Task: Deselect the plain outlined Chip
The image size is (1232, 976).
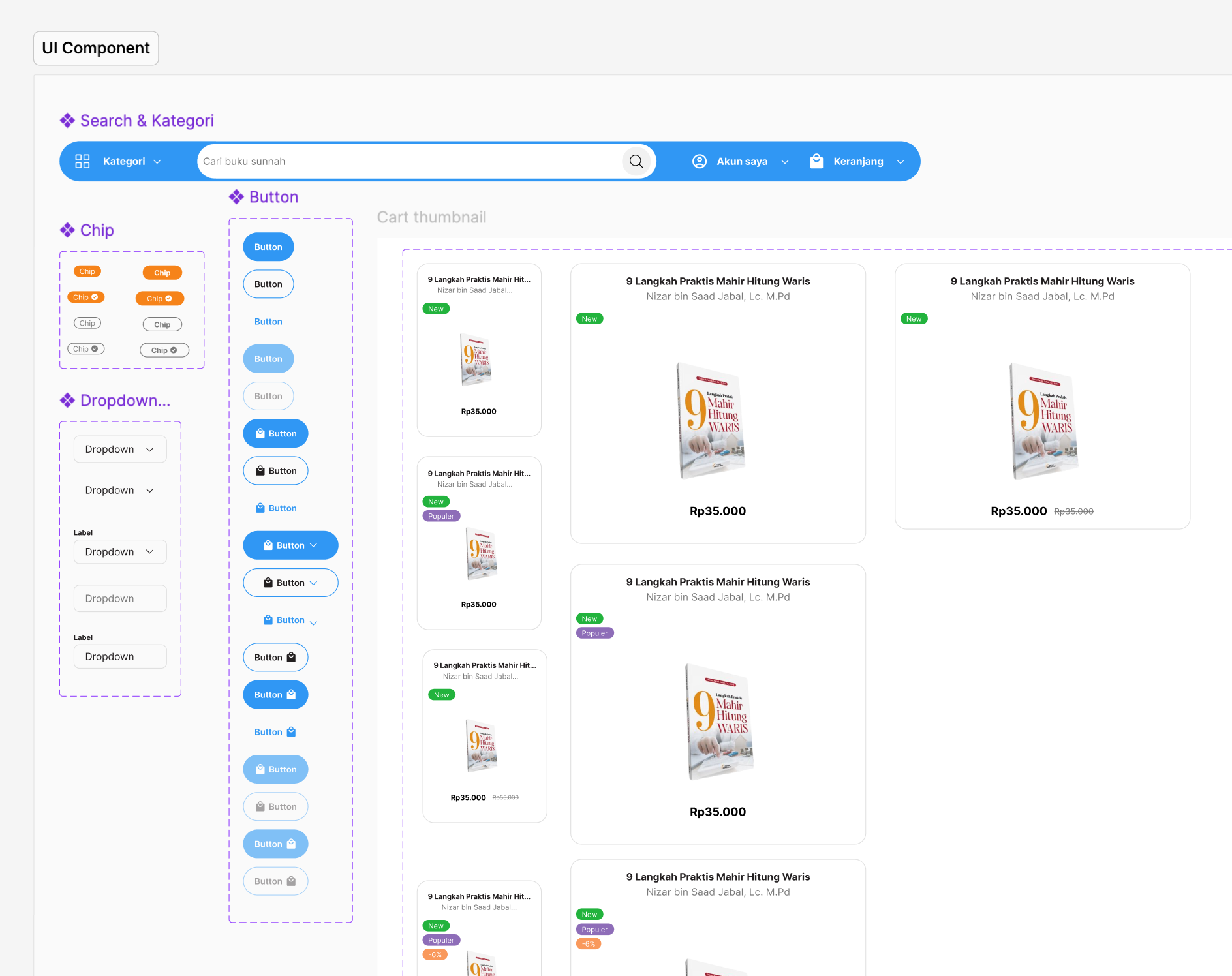Action: pos(87,322)
